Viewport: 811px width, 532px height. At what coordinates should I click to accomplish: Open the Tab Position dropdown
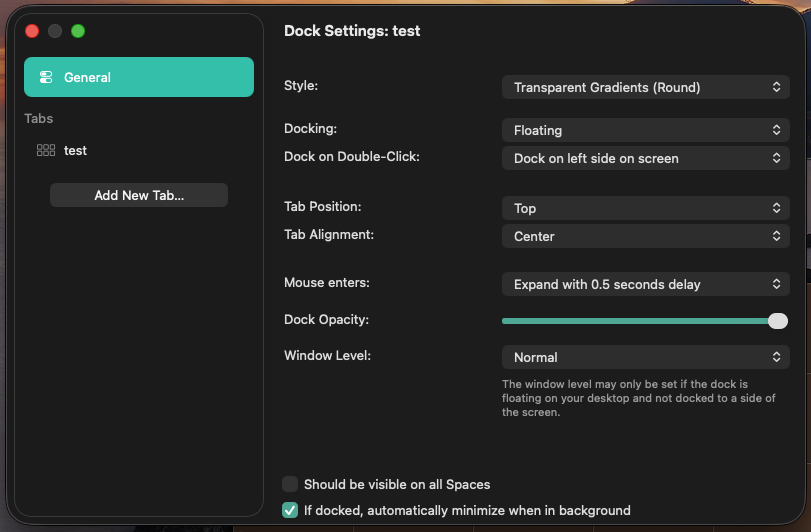(645, 209)
